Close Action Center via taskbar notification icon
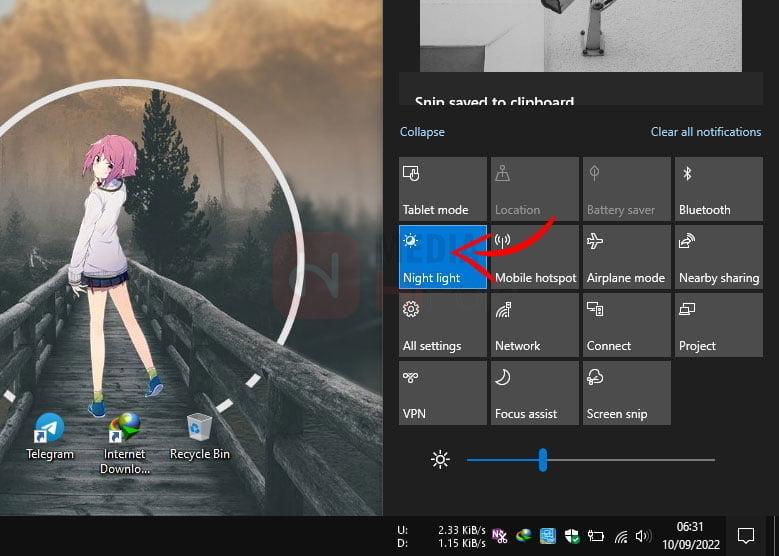Image resolution: width=779 pixels, height=556 pixels. 746,536
